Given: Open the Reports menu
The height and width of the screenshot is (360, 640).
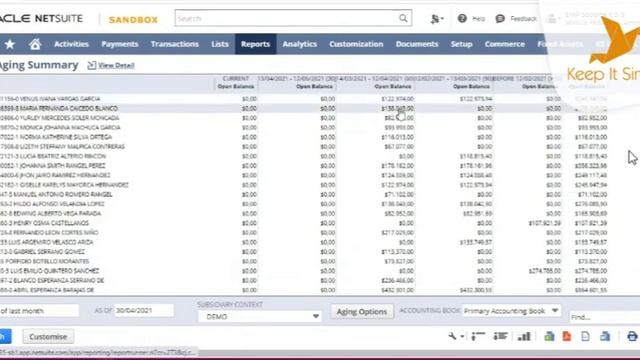Looking at the screenshot, I should 256,44.
